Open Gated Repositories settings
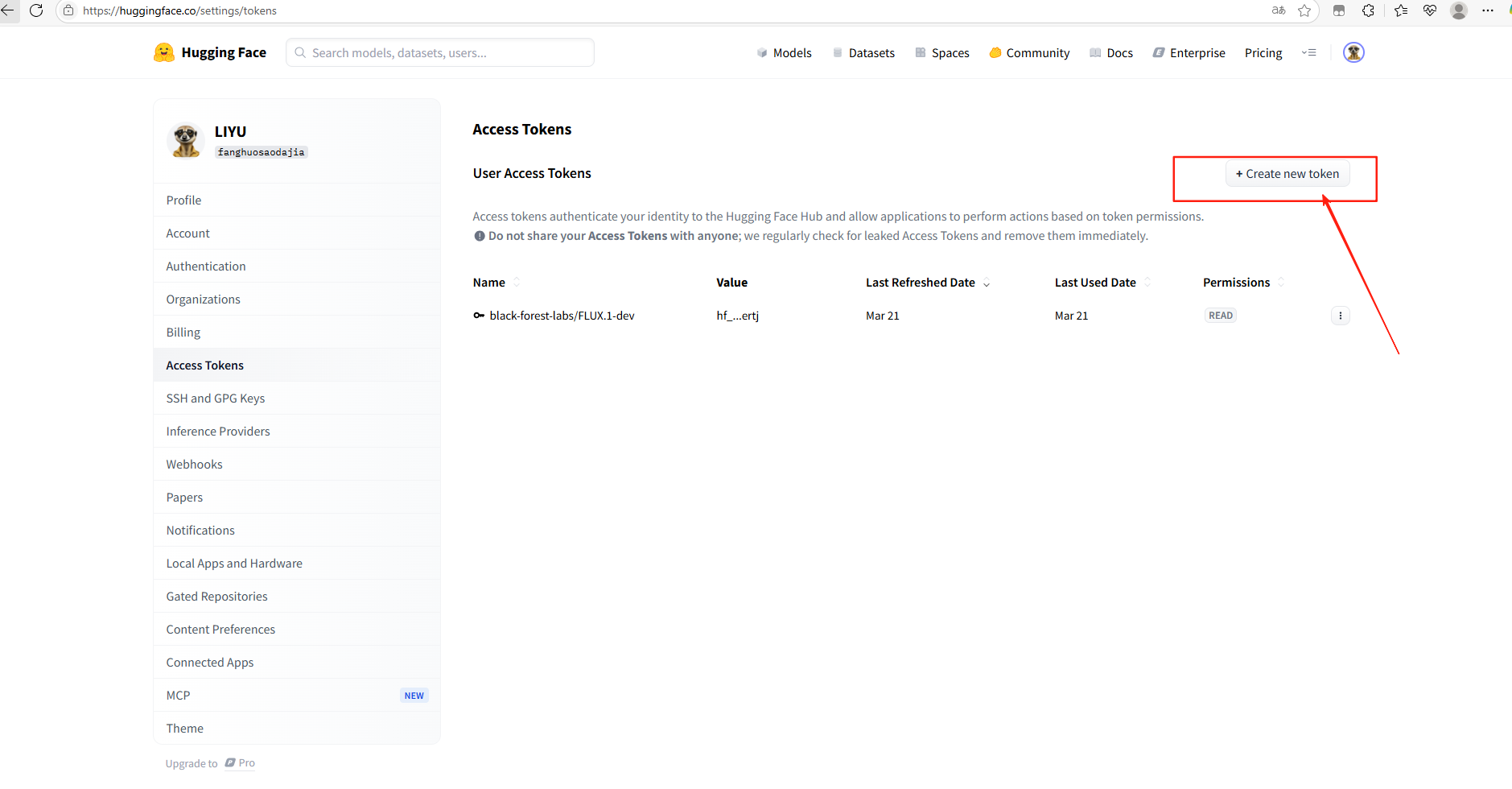This screenshot has height=789, width=1512. 297,596
